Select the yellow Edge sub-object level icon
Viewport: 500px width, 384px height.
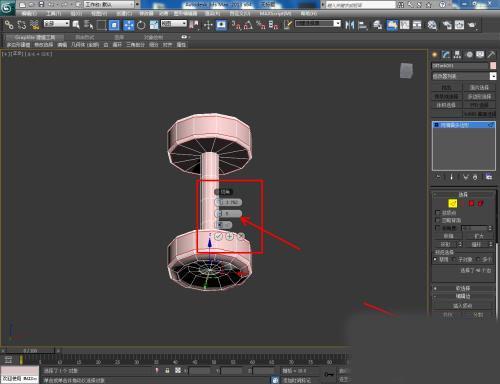tap(453, 203)
